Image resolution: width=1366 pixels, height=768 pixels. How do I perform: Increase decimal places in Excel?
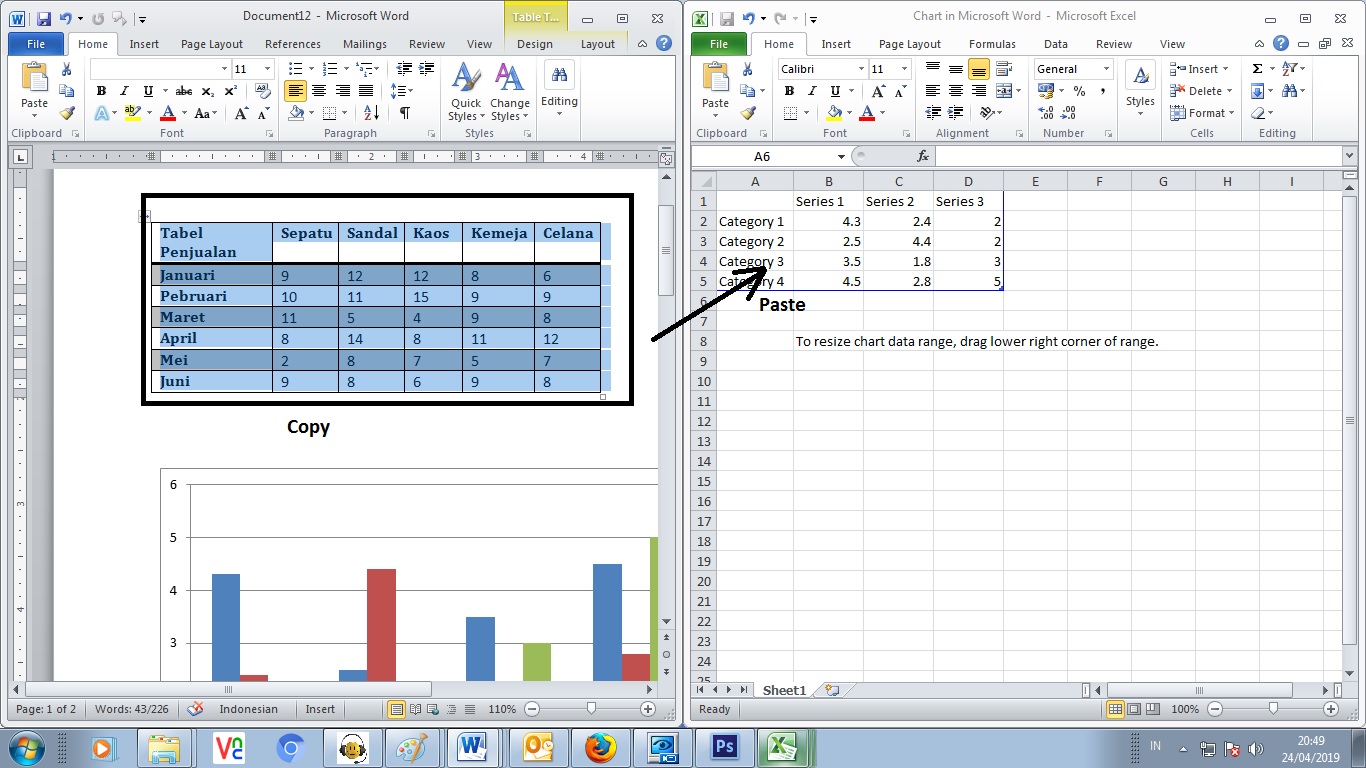pos(1046,113)
